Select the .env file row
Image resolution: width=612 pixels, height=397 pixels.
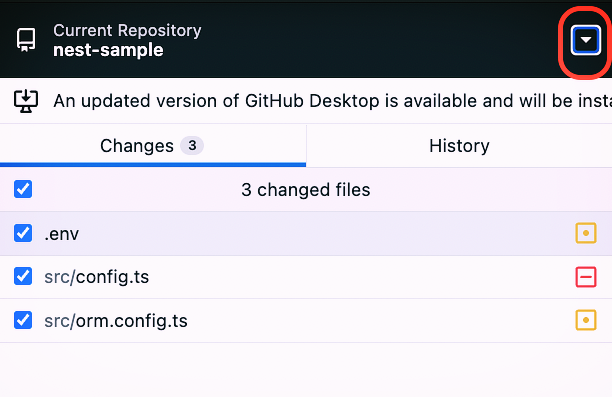pos(306,233)
